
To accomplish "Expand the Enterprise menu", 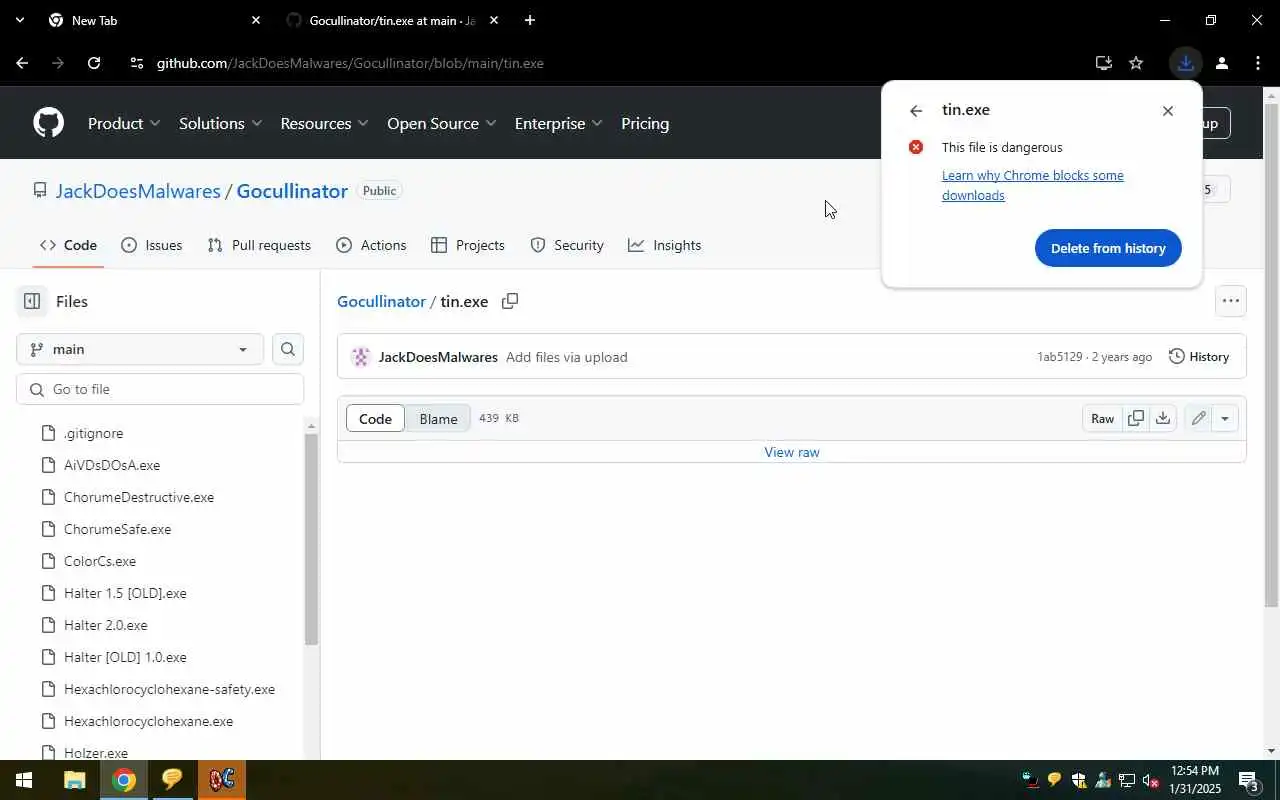I will click(558, 123).
